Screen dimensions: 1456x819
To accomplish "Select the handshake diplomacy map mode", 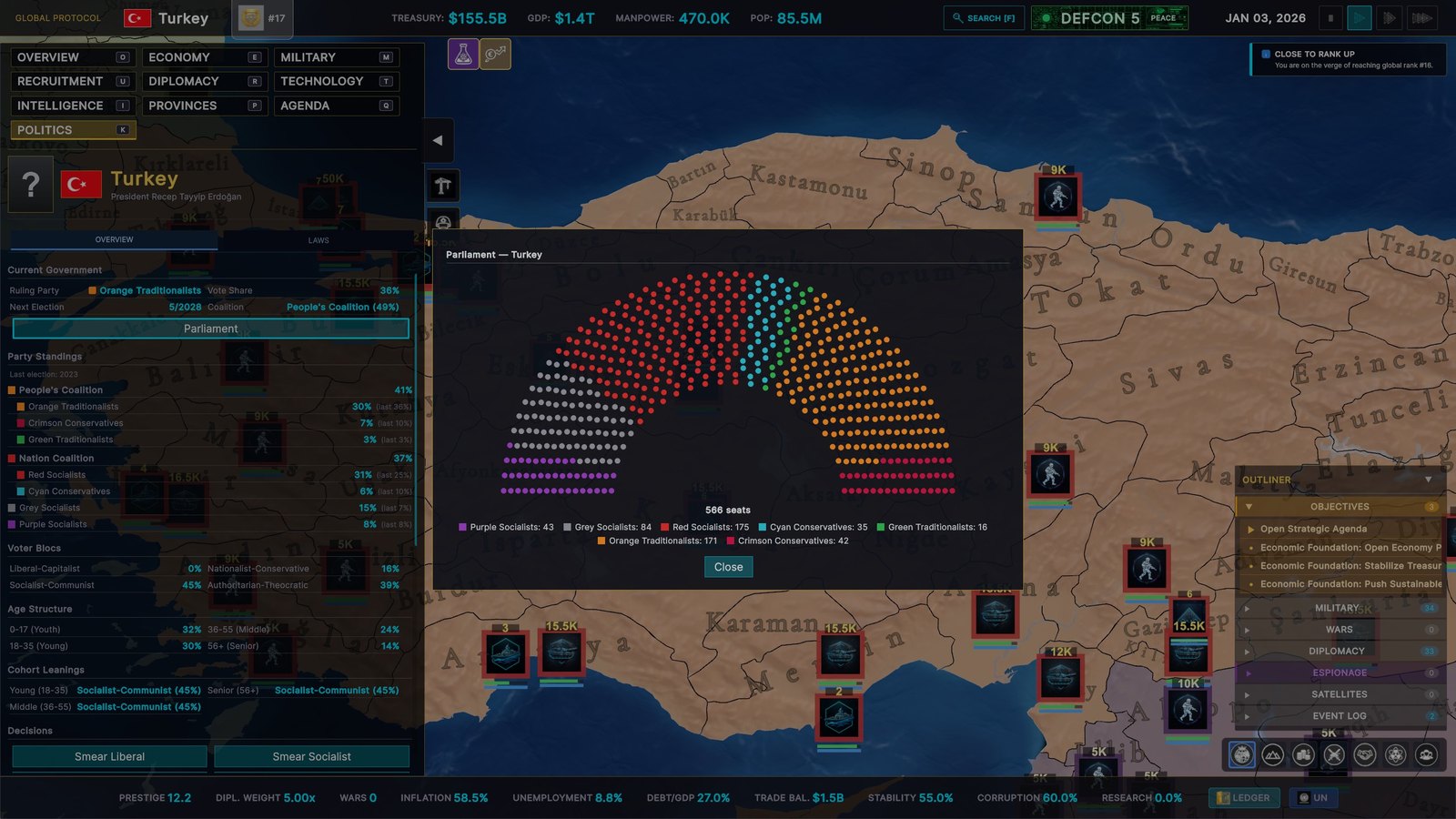I will [x=1365, y=754].
